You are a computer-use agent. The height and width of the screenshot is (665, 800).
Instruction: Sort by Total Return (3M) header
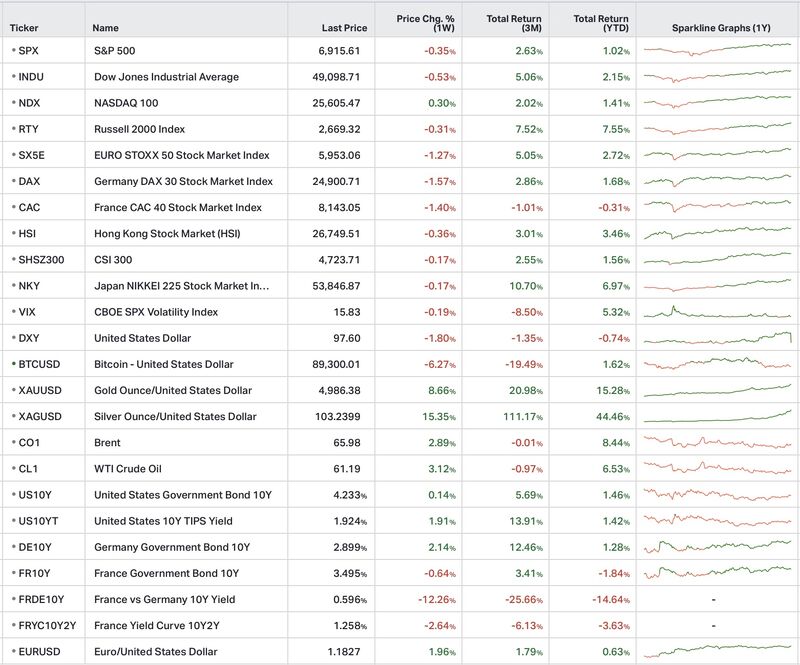tap(514, 23)
